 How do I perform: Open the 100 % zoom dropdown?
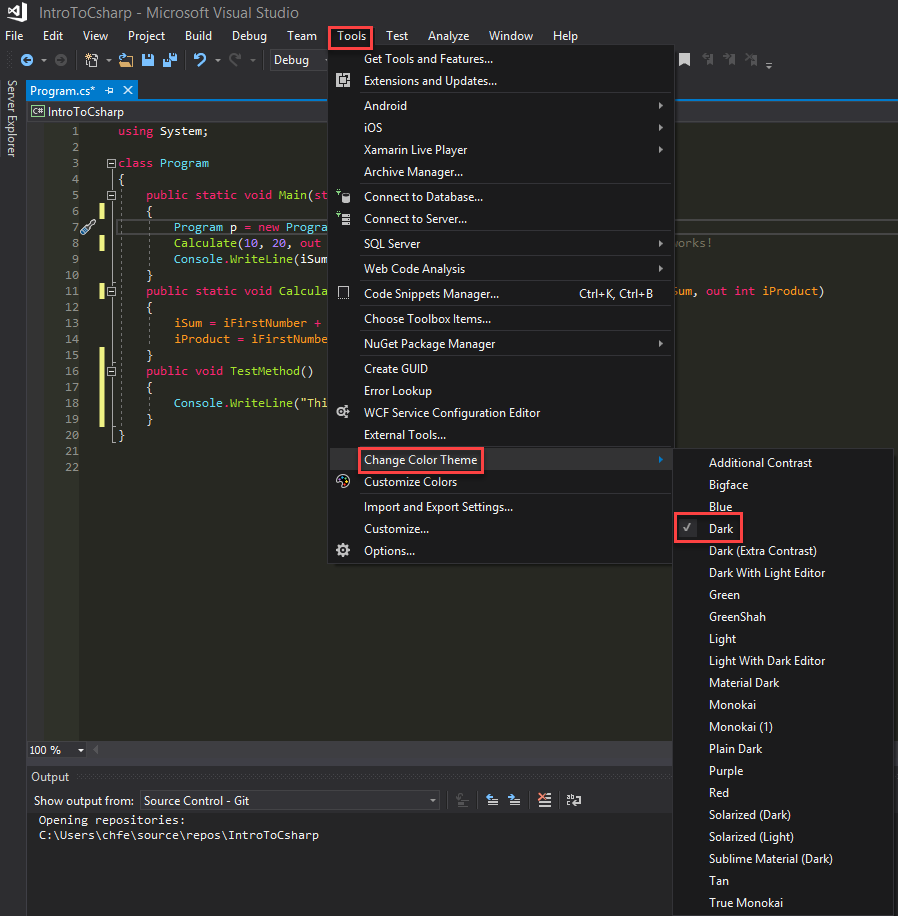(81, 750)
